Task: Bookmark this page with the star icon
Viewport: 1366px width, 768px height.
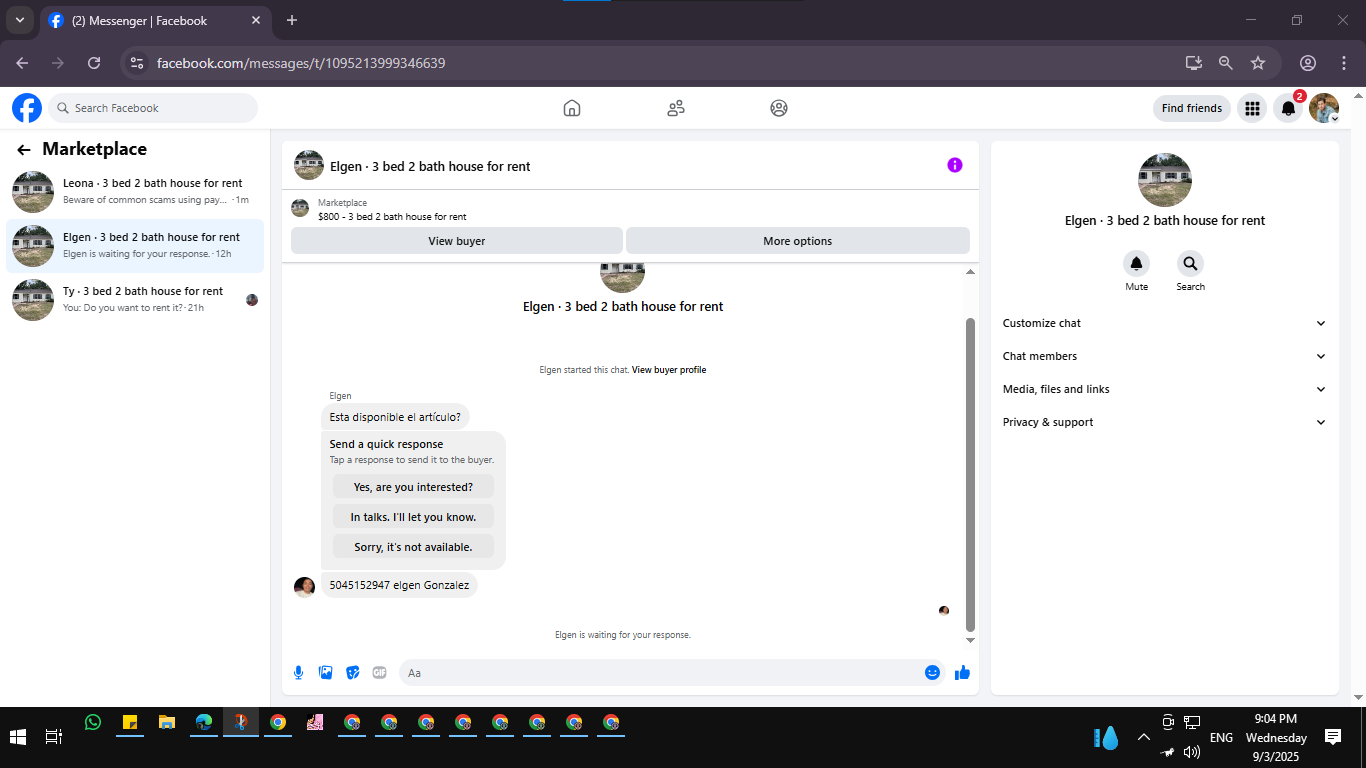Action: click(1258, 63)
